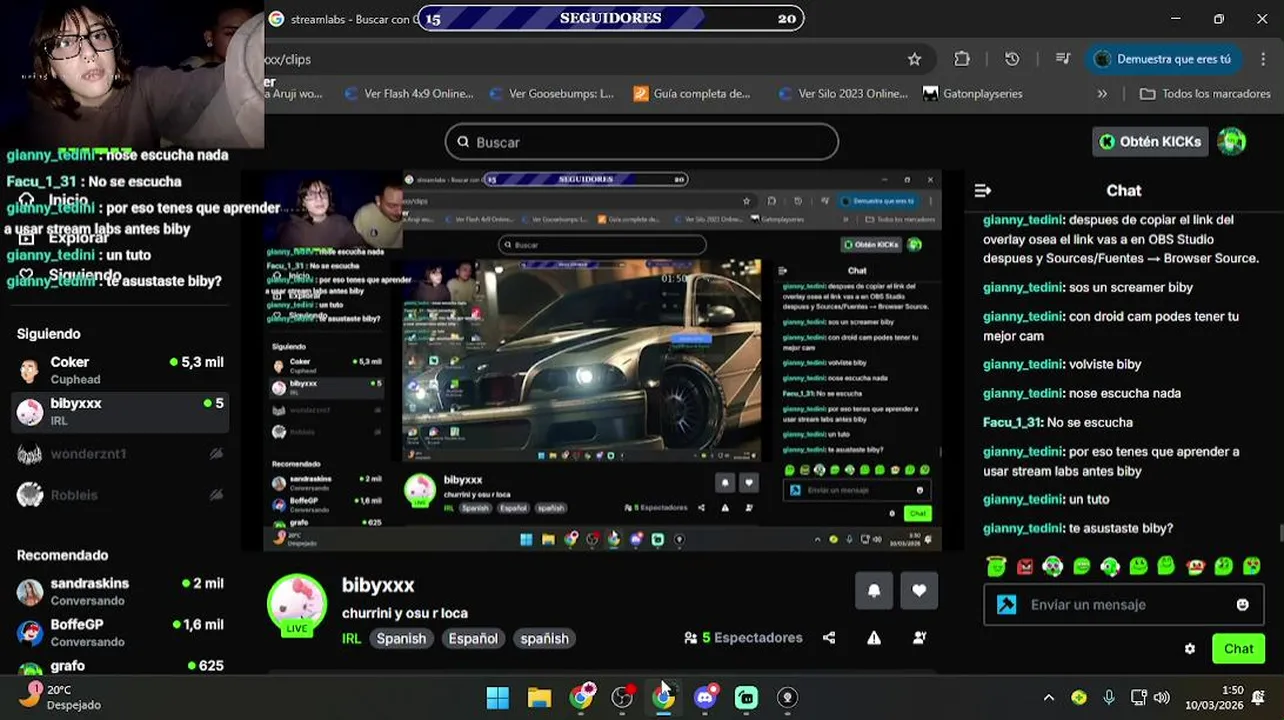Select the 'spañish' tag
1284x720 pixels.
click(544, 638)
